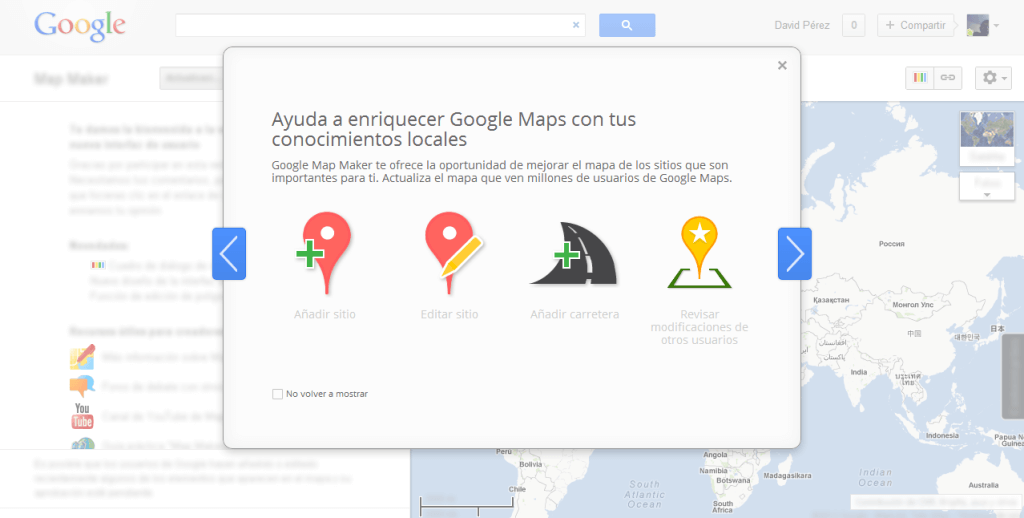Close the welcome dialog with the X

coord(782,65)
